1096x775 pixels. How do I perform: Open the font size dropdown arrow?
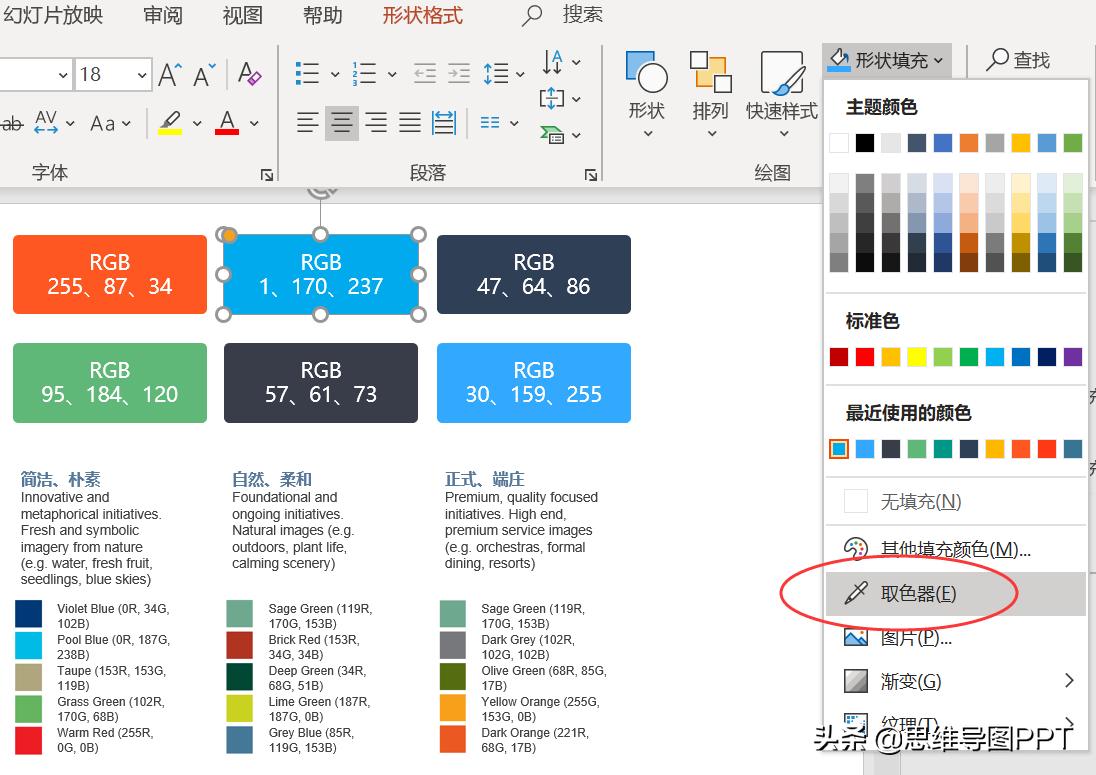tap(143, 74)
